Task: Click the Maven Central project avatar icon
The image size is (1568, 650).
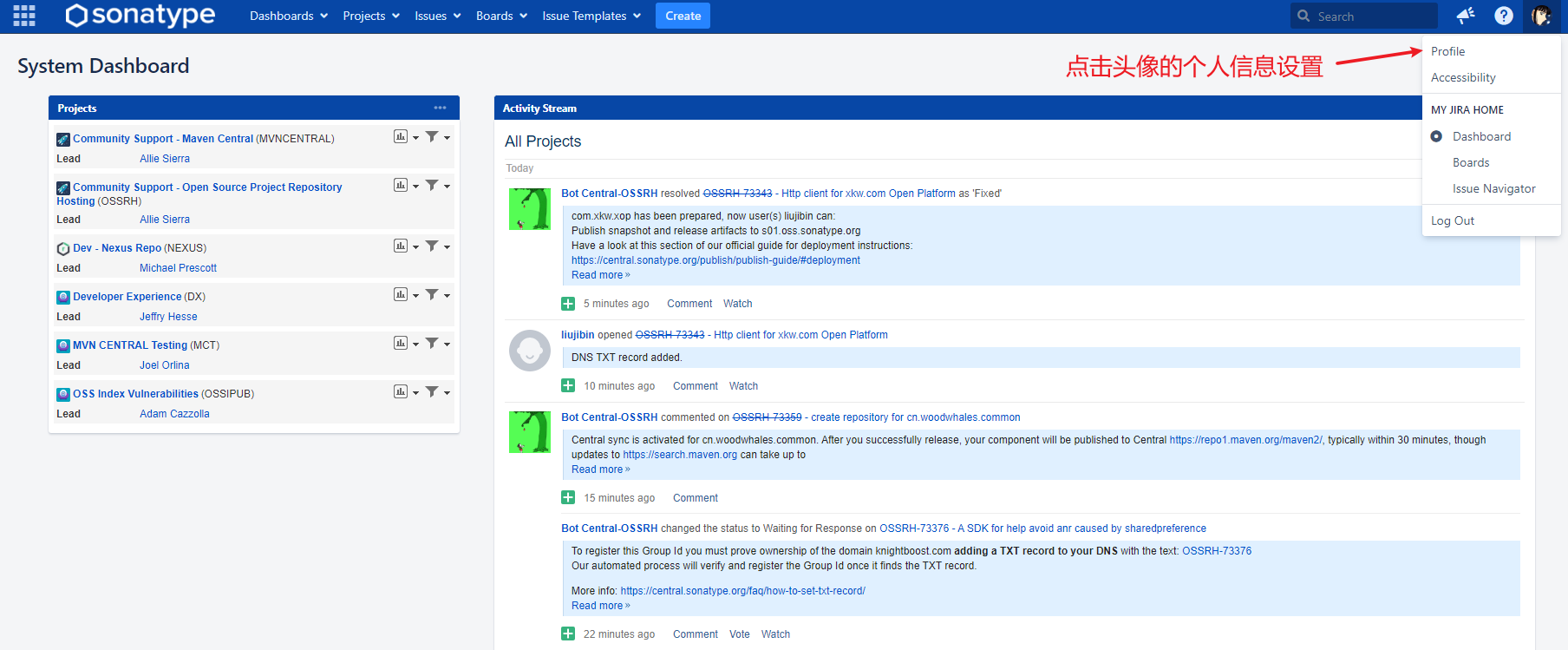Action: [x=63, y=139]
